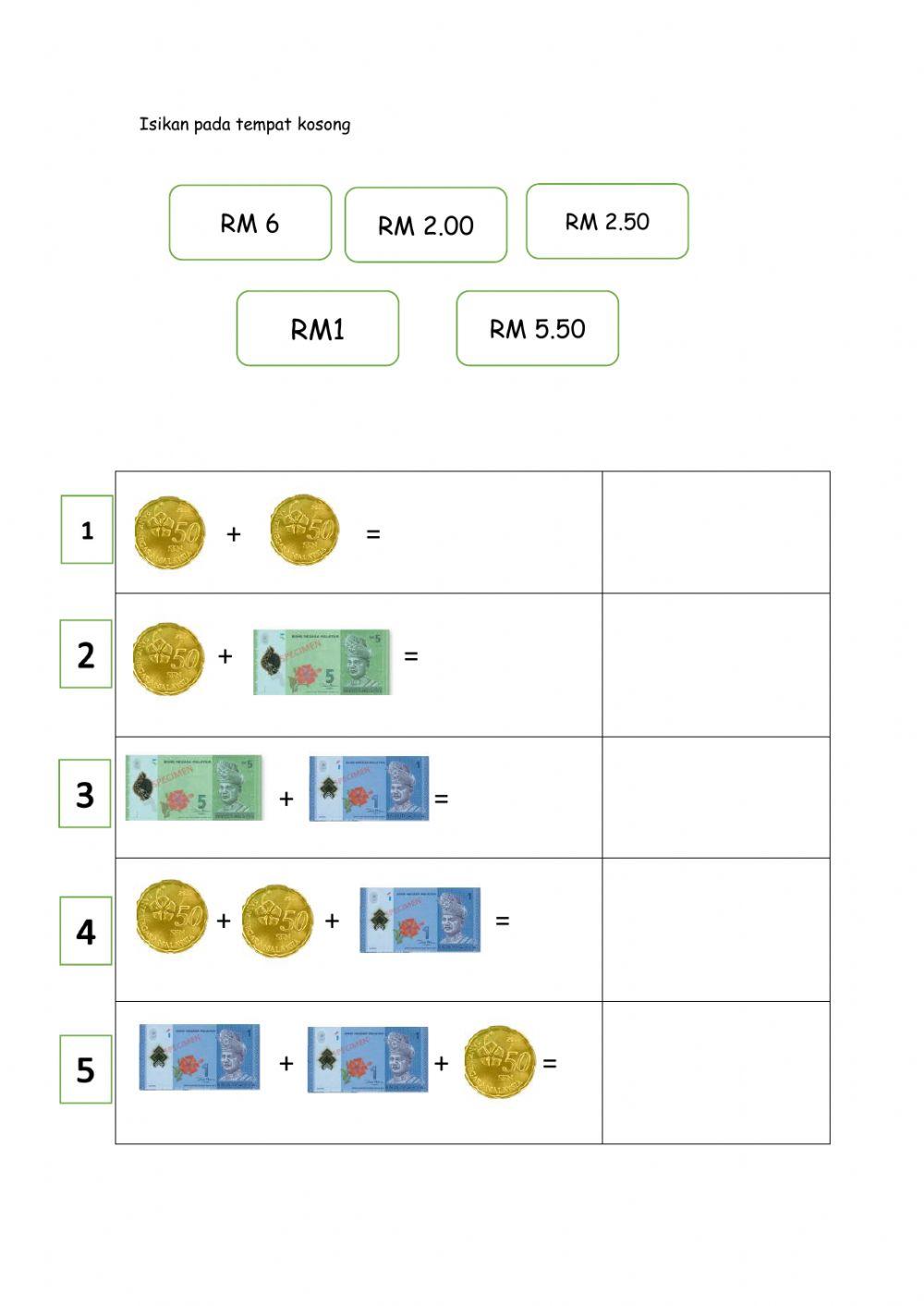
Task: Click the RM5 banknote in row 2
Action: (x=322, y=662)
